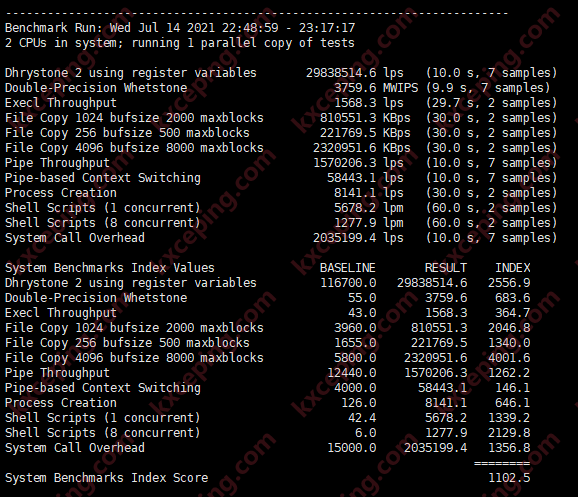
Task: Select the Dhrystone 2 result 29838514.6 lps
Action: pyautogui.click(x=355, y=73)
